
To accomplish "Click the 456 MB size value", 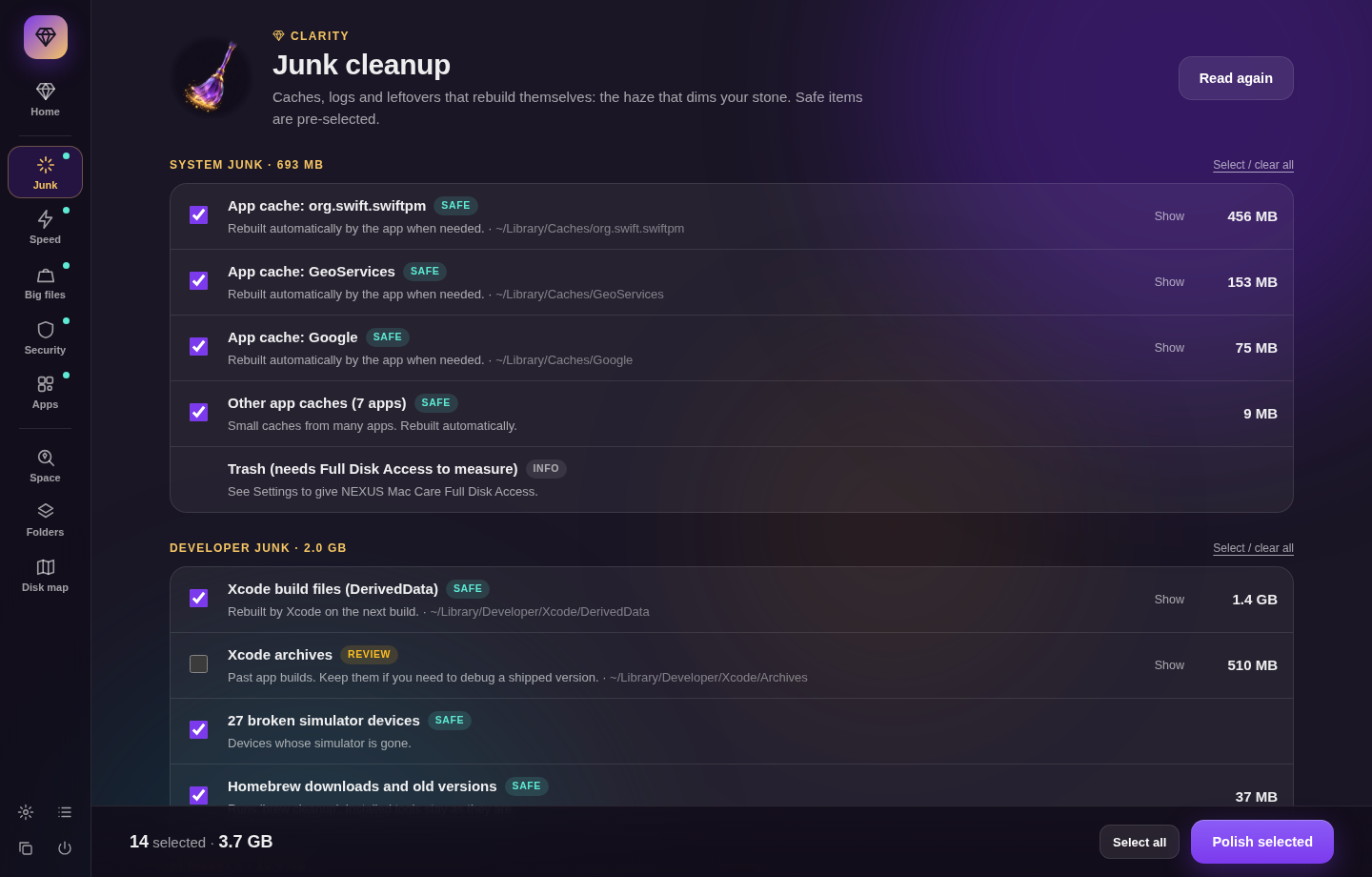I will [x=1252, y=216].
